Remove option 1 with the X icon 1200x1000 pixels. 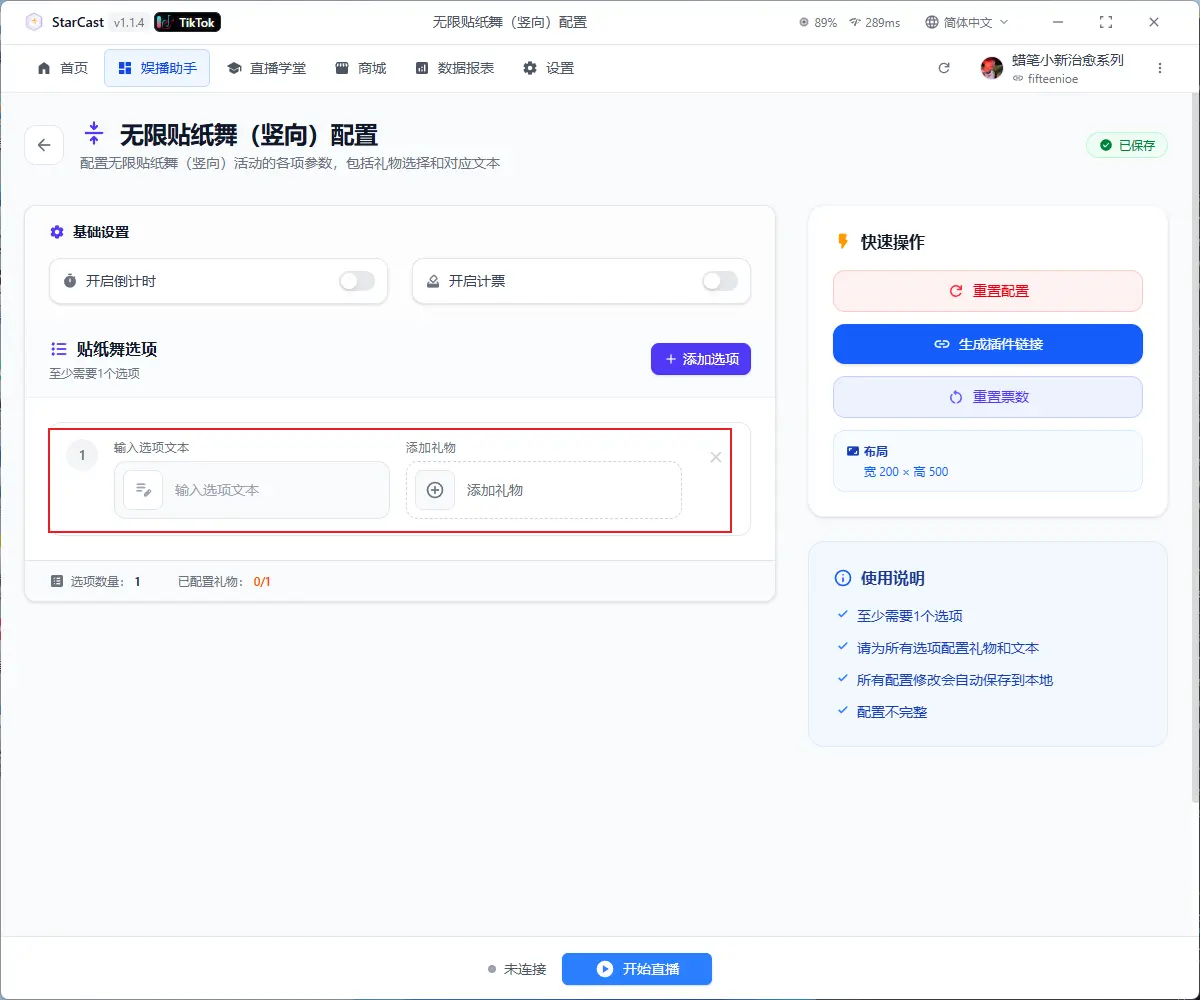click(x=715, y=457)
